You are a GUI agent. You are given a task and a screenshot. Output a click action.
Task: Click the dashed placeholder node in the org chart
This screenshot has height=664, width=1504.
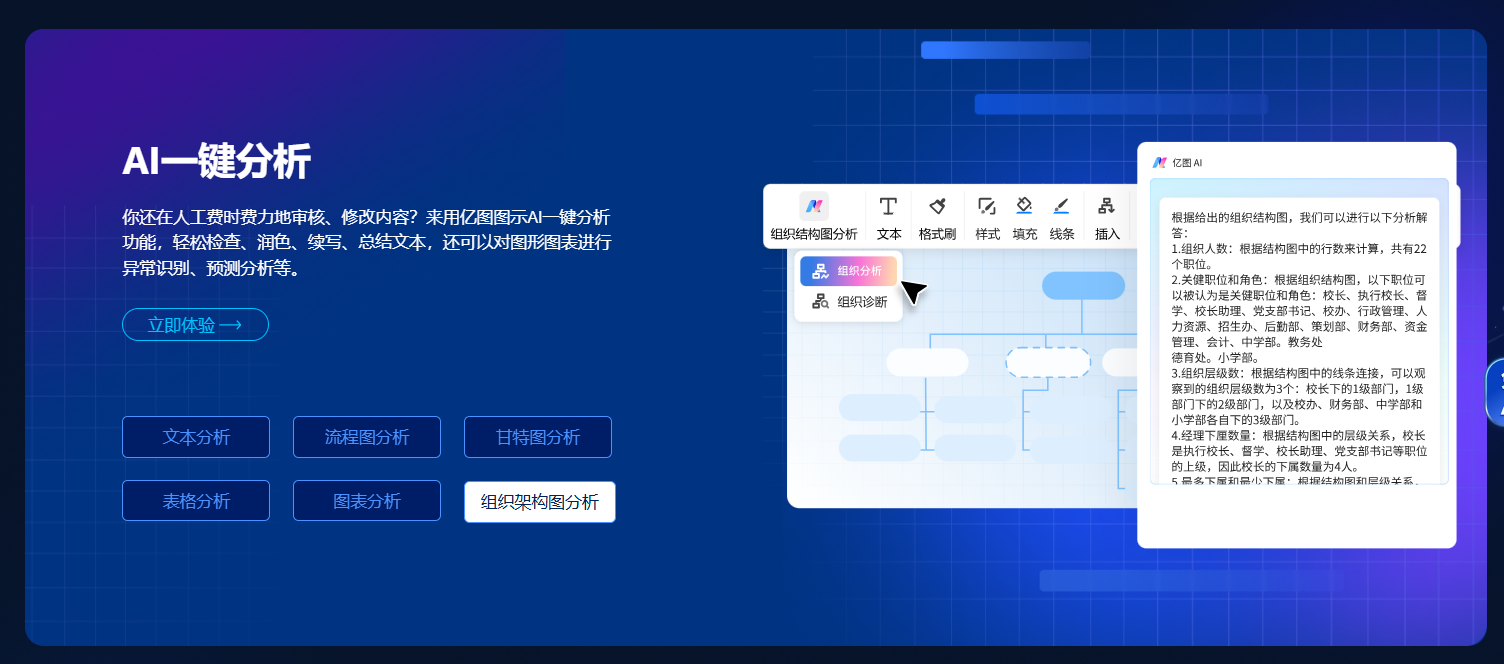pos(1047,361)
